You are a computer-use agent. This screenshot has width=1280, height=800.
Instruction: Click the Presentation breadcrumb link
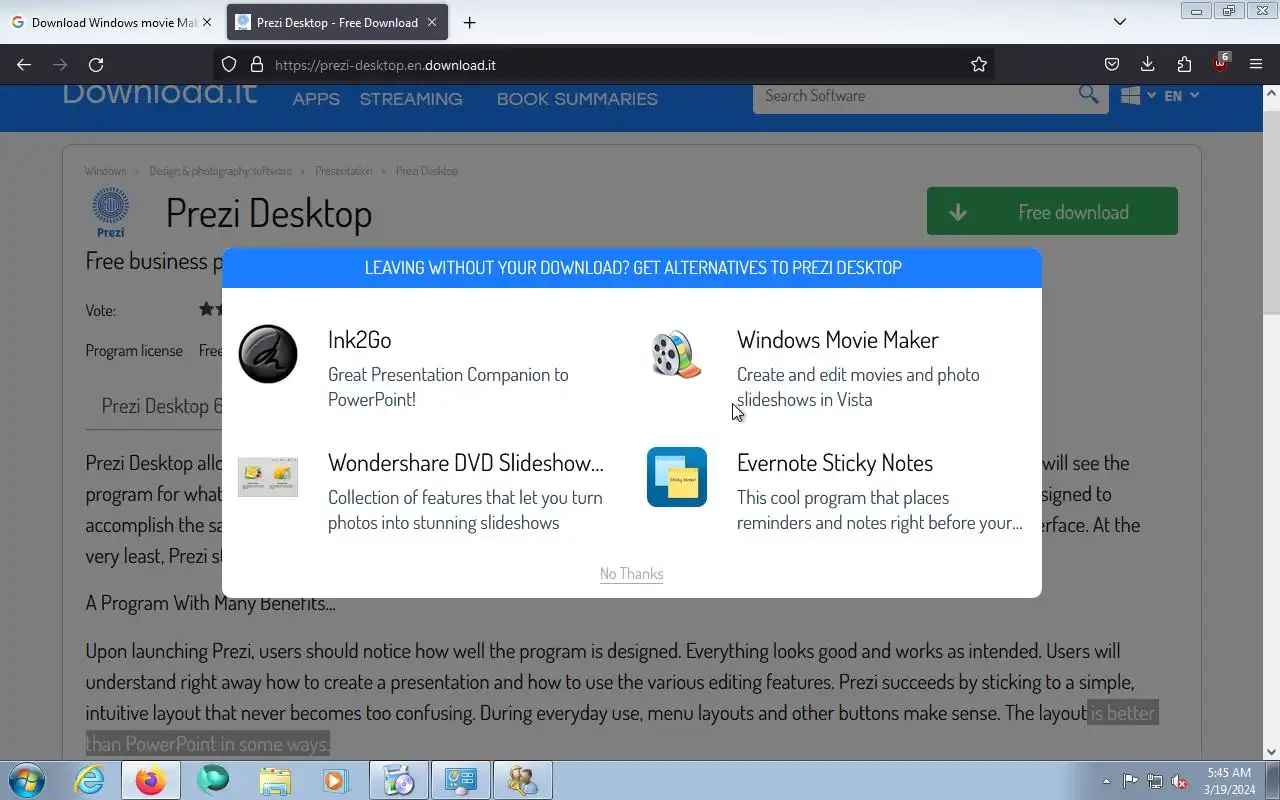pos(343,171)
